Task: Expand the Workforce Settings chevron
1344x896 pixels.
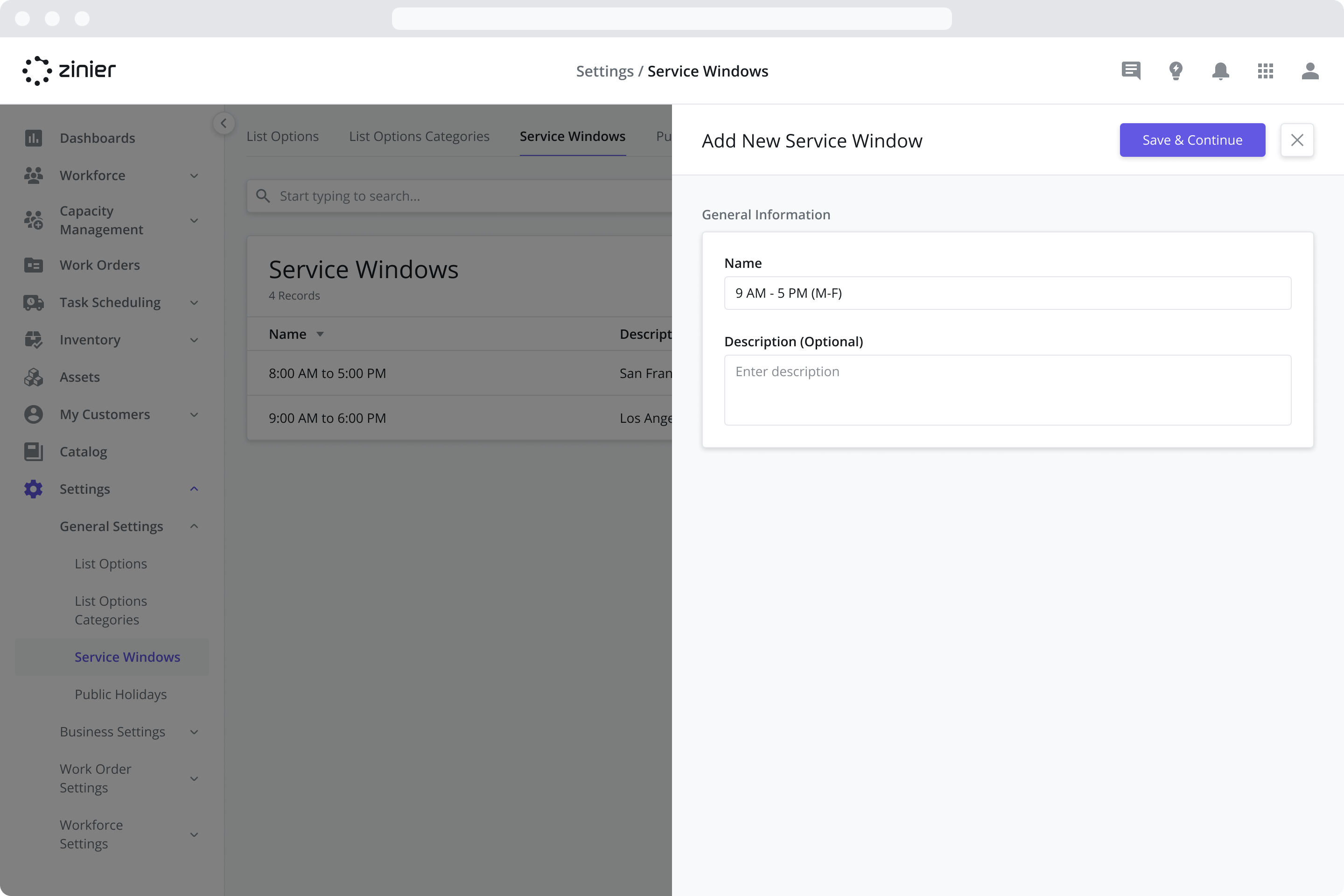Action: point(194,835)
